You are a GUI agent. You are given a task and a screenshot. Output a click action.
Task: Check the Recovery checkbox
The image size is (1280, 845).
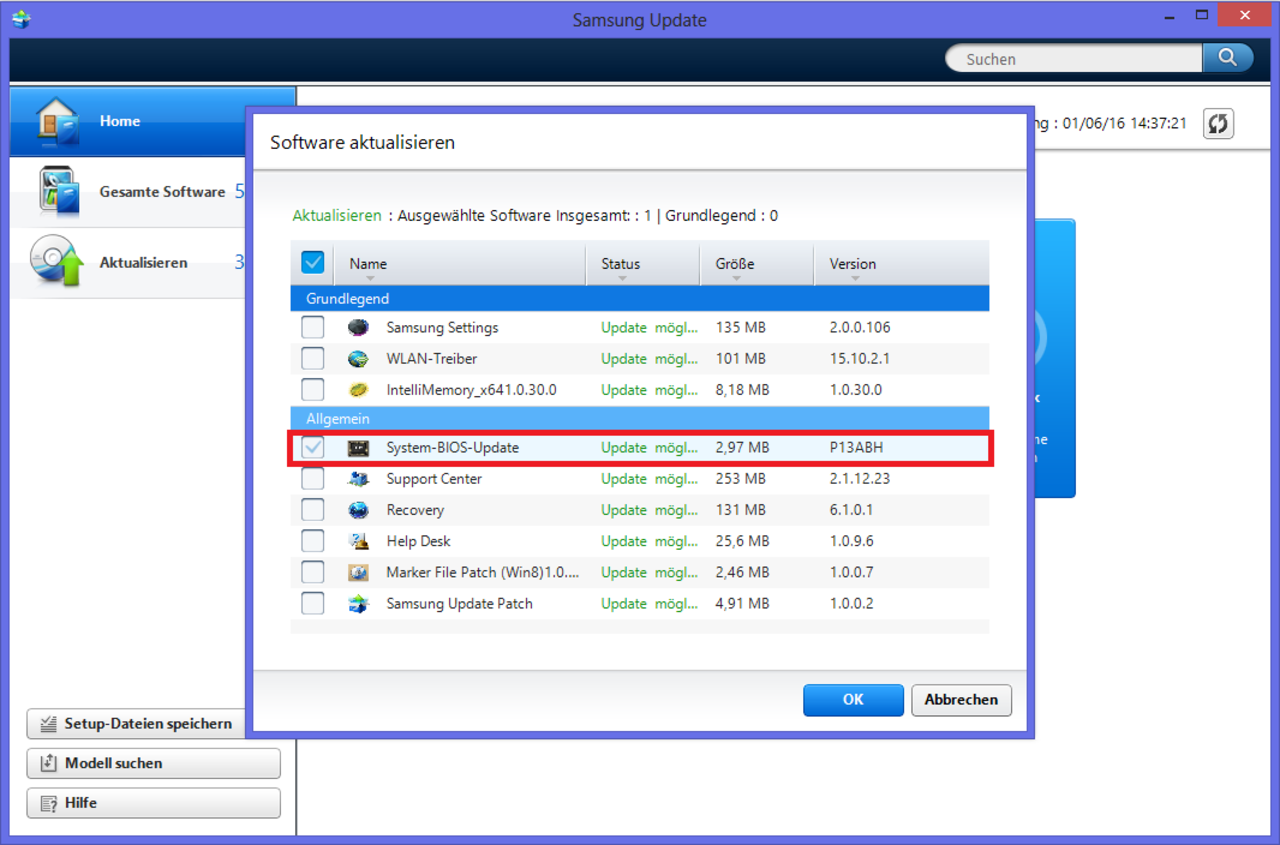(x=313, y=510)
